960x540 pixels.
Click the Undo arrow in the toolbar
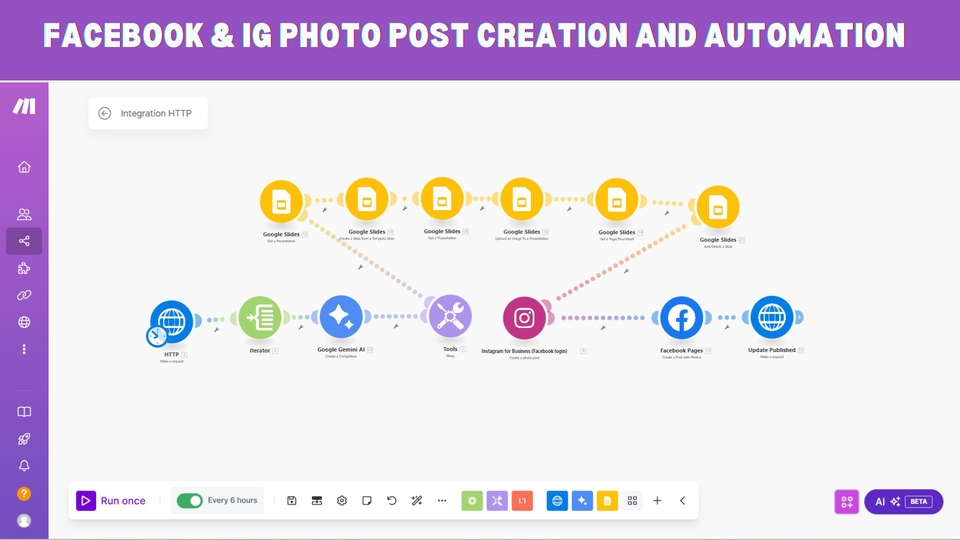click(392, 500)
